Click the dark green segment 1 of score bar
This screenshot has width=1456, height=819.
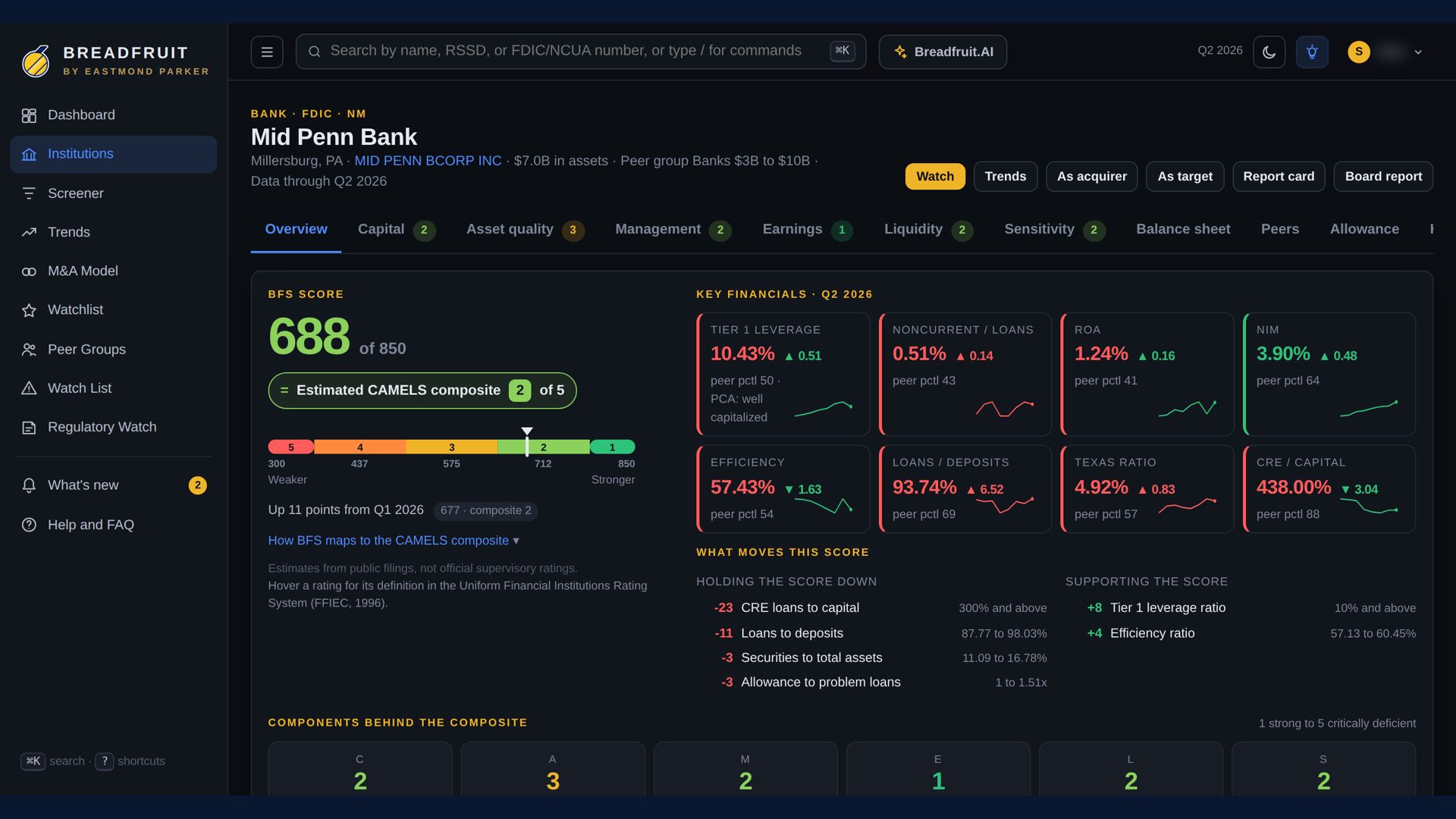pos(613,447)
